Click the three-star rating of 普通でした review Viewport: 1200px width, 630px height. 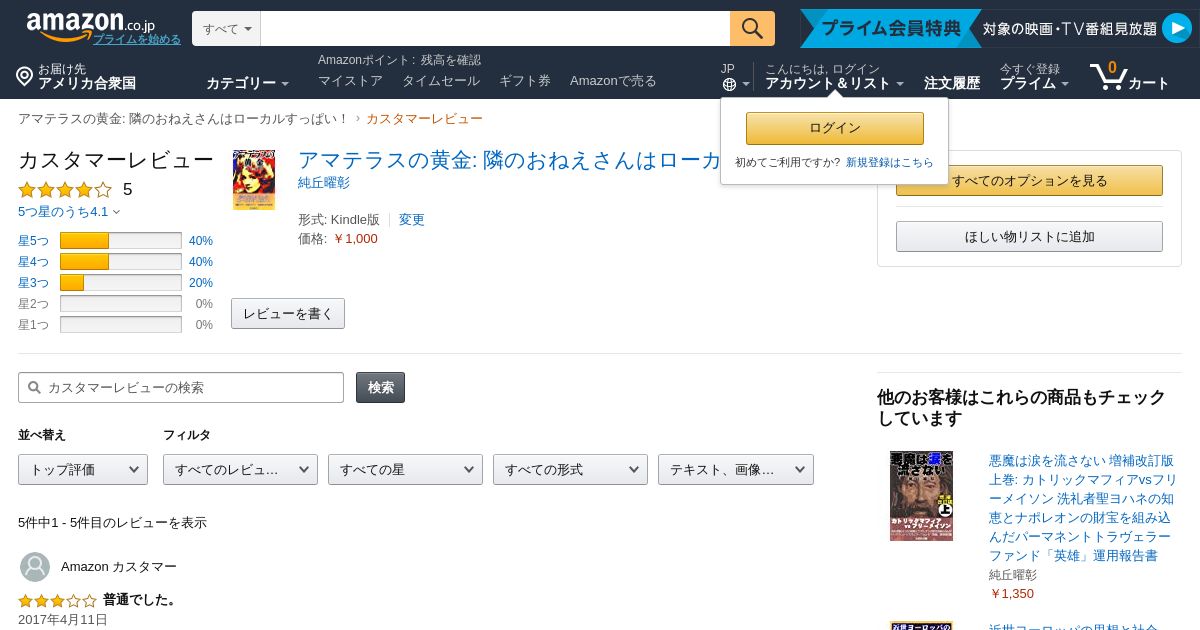pos(57,600)
